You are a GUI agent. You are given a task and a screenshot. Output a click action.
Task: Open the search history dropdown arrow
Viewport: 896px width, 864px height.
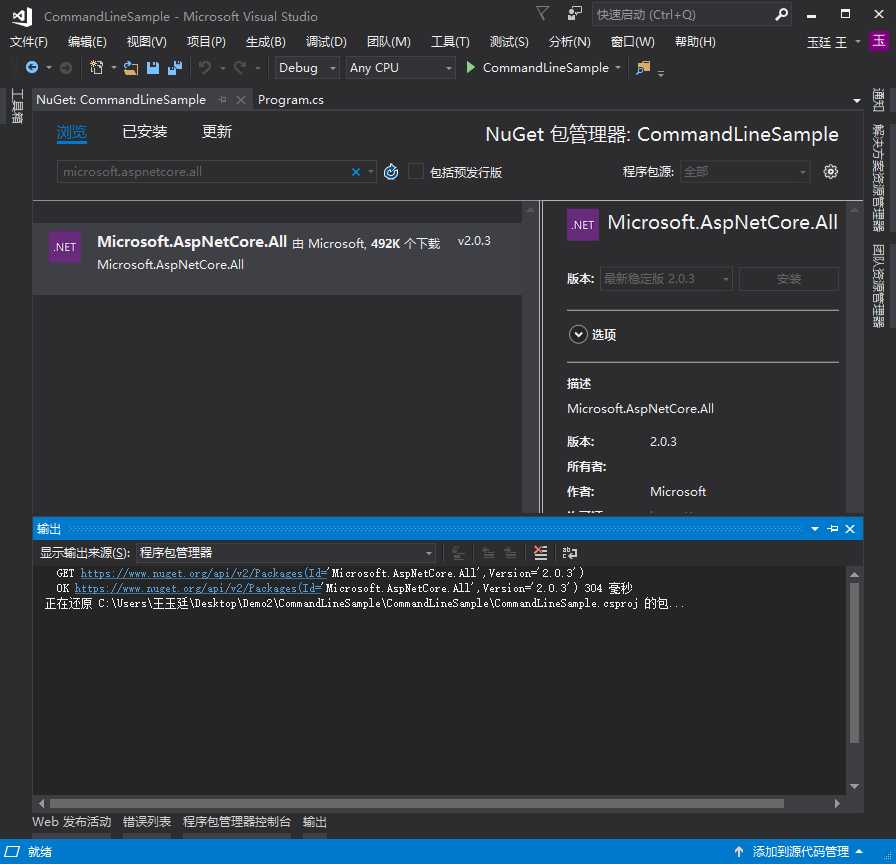click(x=371, y=171)
